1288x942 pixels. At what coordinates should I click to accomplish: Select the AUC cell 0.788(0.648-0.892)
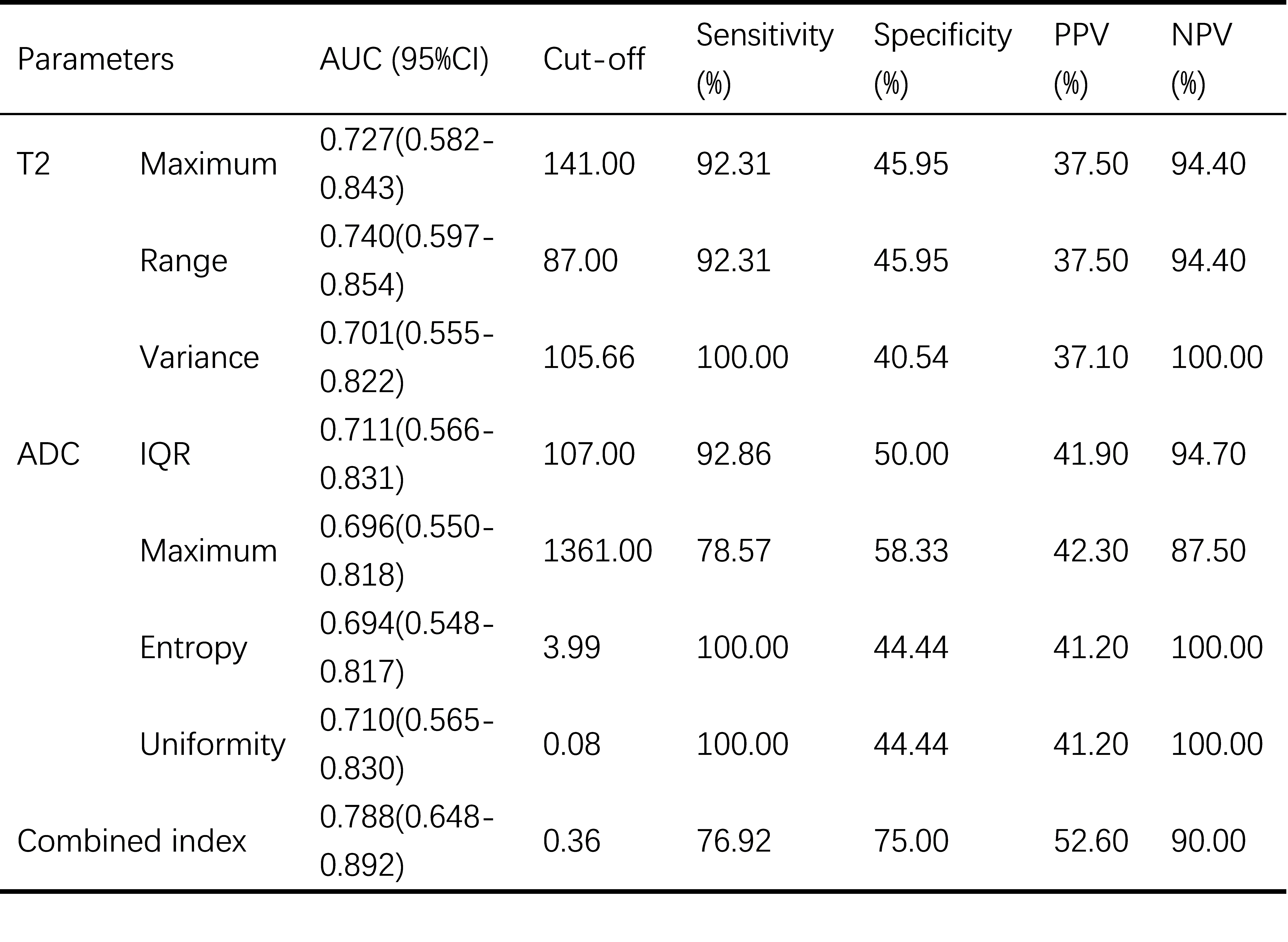click(x=406, y=841)
